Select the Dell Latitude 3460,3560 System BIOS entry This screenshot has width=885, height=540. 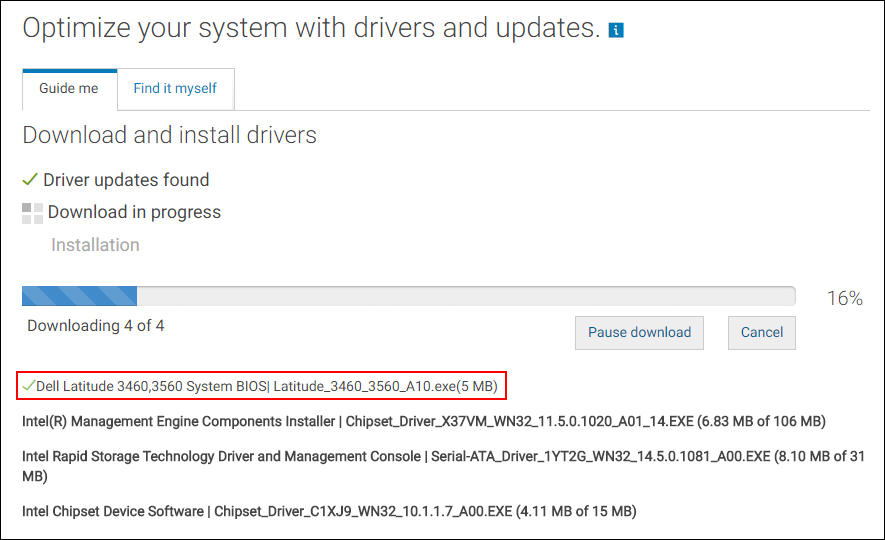click(261, 386)
